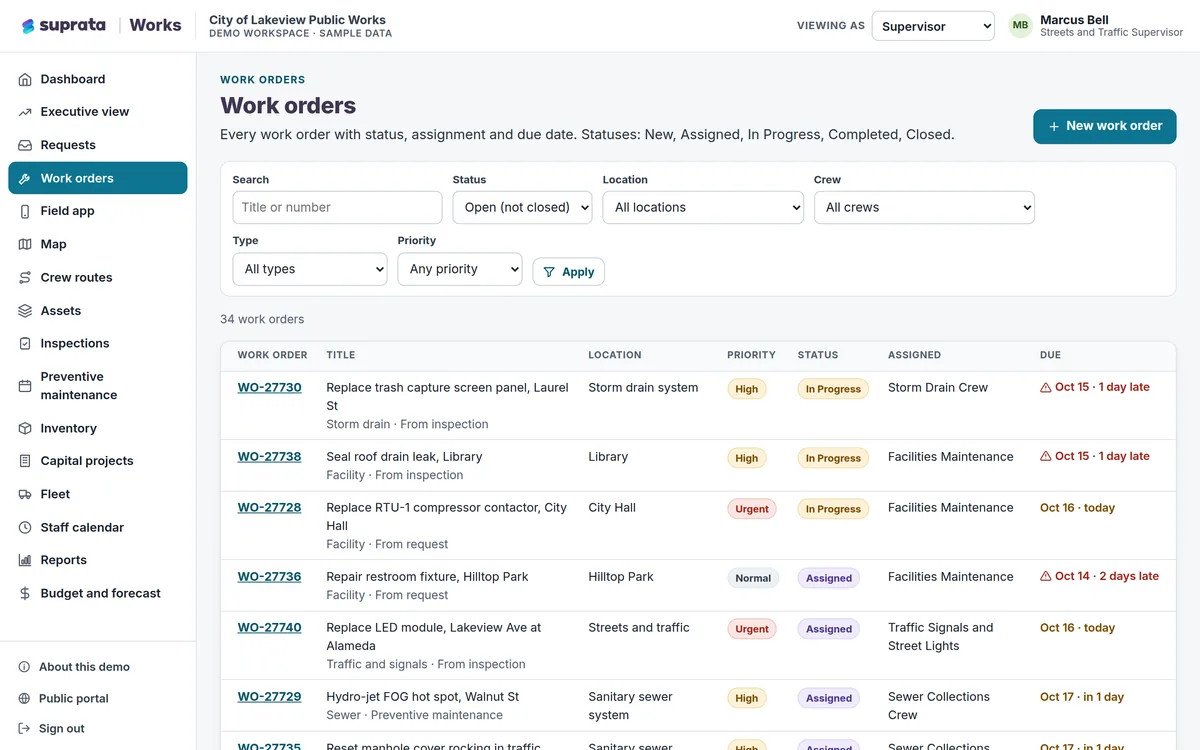This screenshot has width=1200, height=750.
Task: Click the Due column header
Action: (1050, 355)
